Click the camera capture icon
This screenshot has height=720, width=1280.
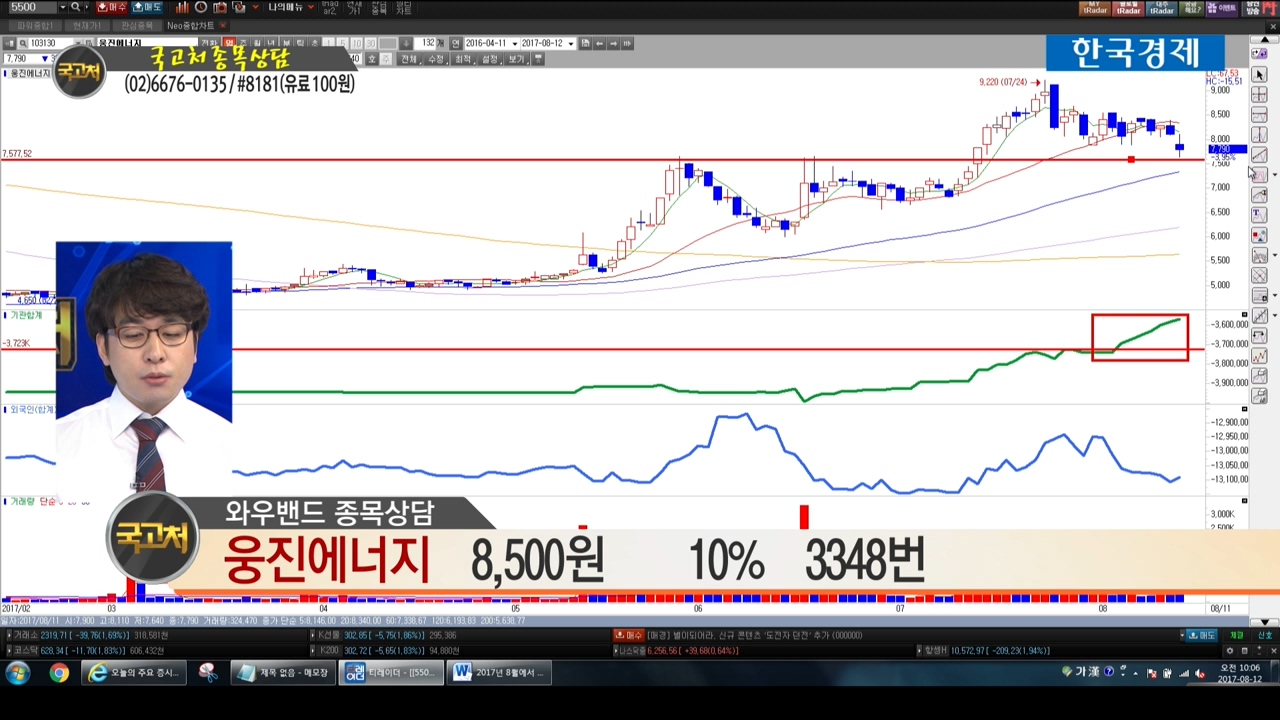click(220, 7)
